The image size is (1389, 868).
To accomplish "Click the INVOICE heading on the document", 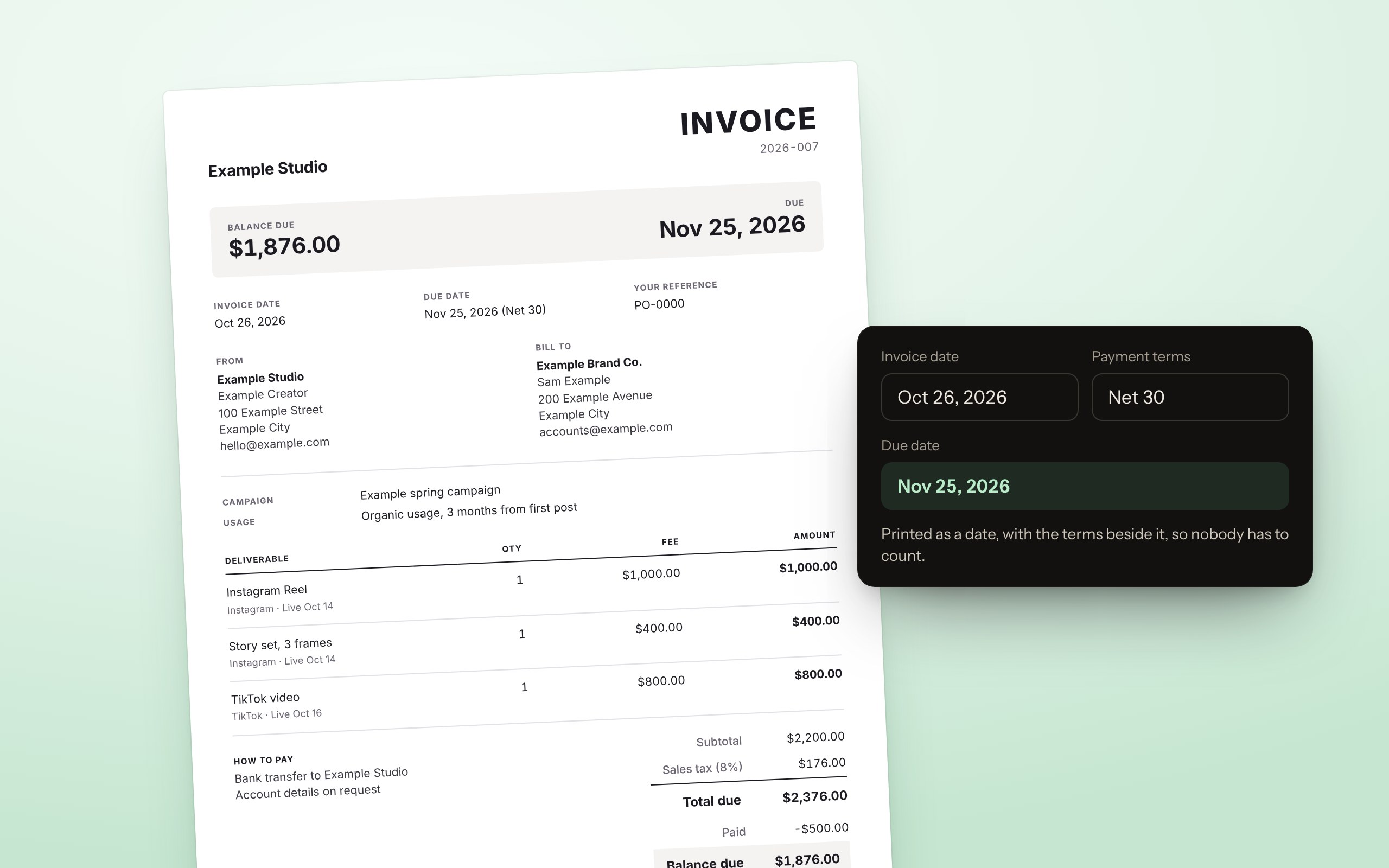I will point(748,121).
